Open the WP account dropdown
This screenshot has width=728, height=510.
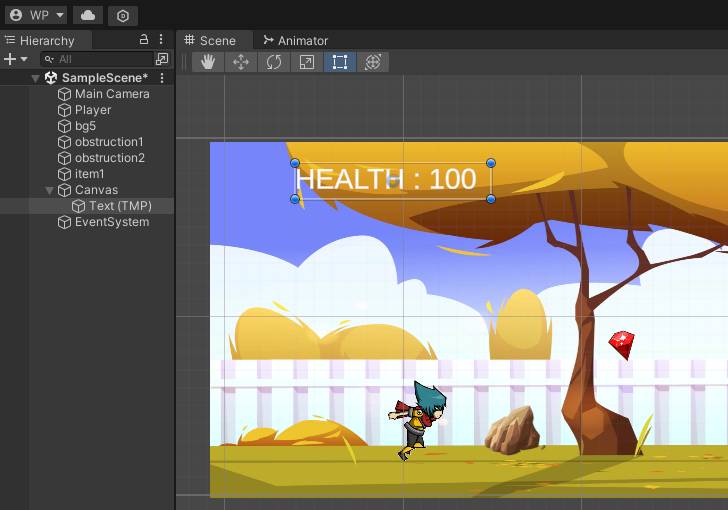[x=37, y=15]
